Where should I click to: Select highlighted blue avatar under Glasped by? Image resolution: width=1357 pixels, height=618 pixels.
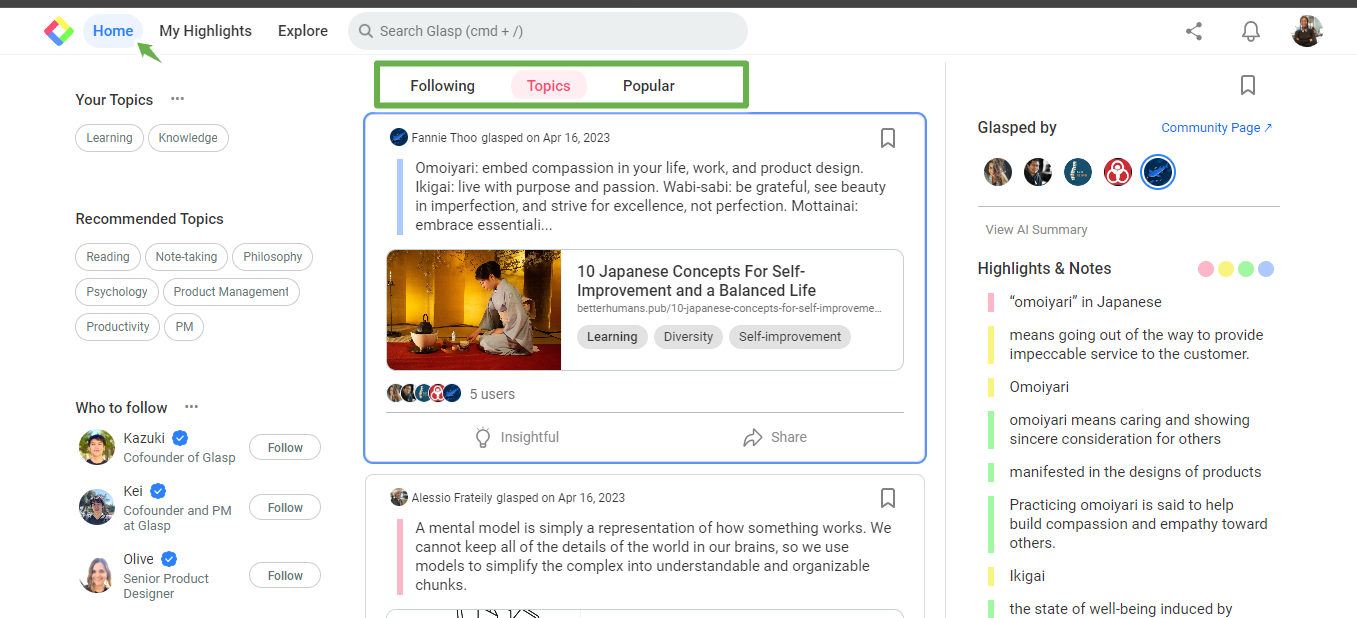click(x=1158, y=172)
